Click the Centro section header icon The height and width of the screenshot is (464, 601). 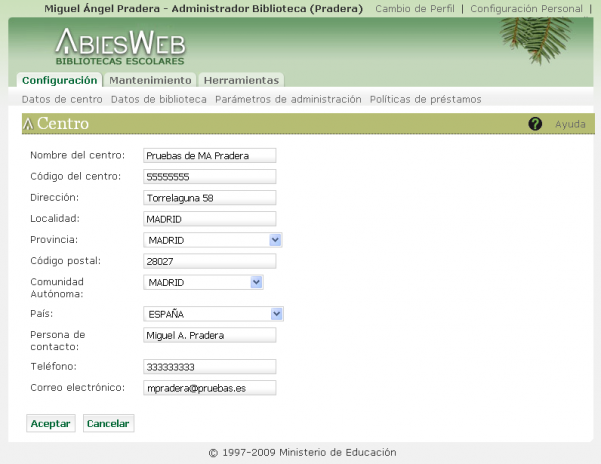[28, 124]
